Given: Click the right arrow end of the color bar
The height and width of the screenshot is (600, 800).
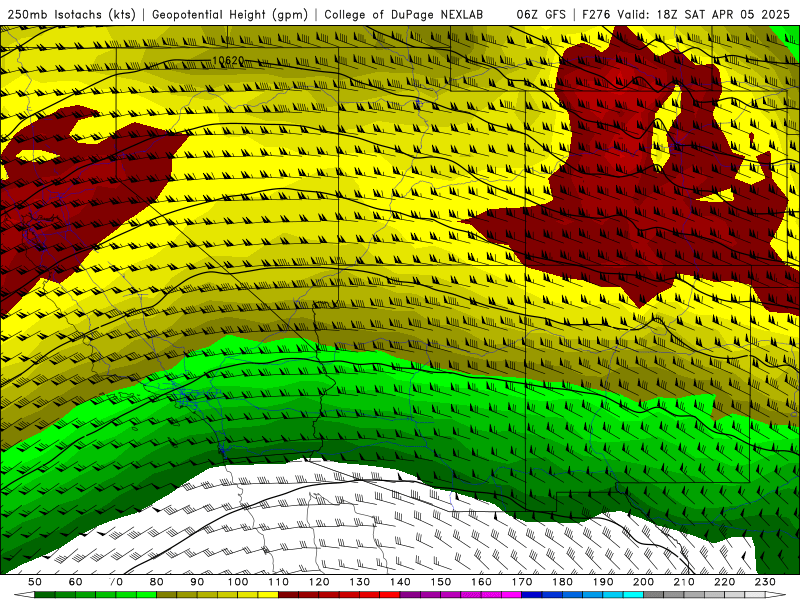Looking at the screenshot, I should tap(776, 595).
